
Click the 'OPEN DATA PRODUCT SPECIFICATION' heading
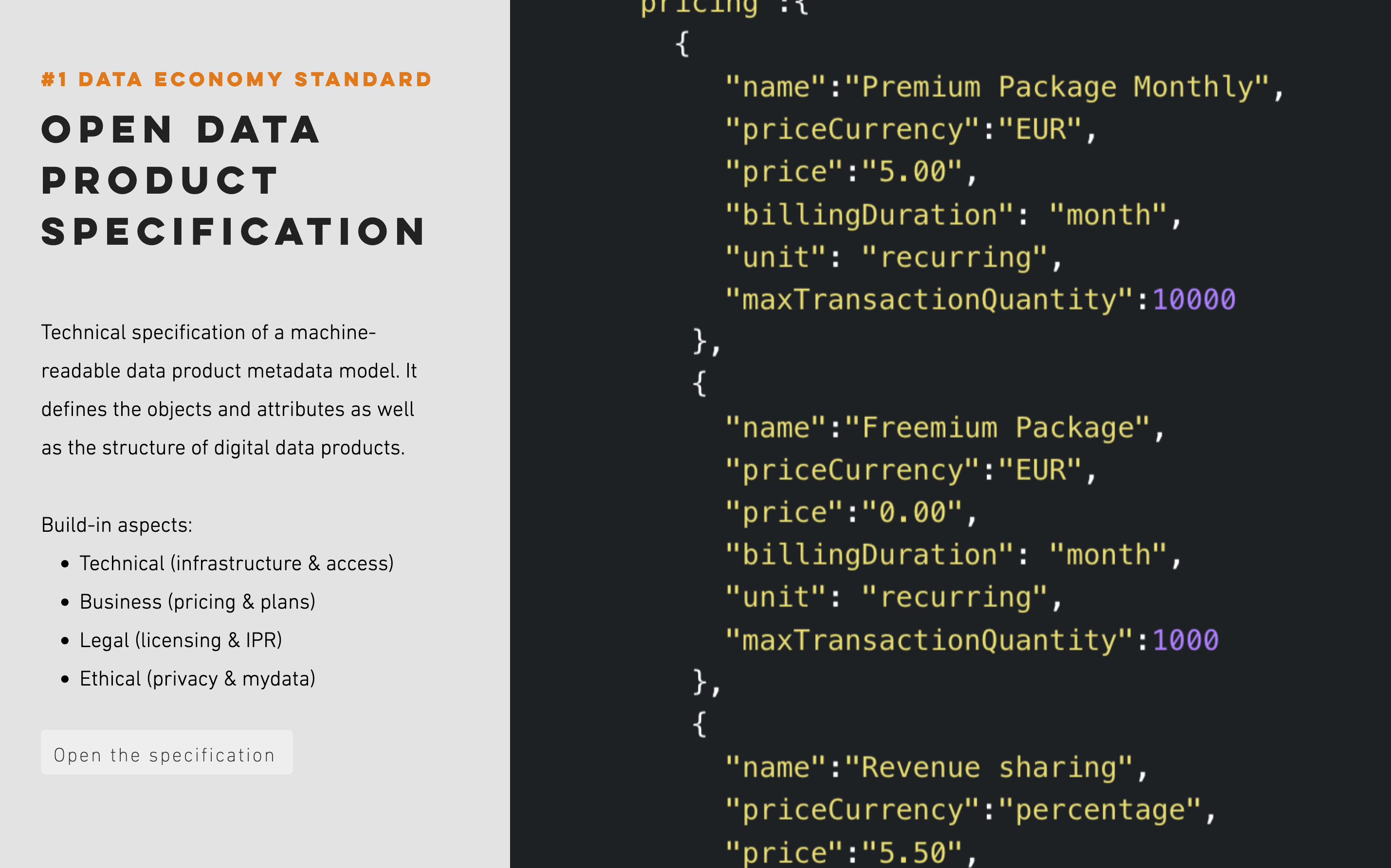coord(233,180)
